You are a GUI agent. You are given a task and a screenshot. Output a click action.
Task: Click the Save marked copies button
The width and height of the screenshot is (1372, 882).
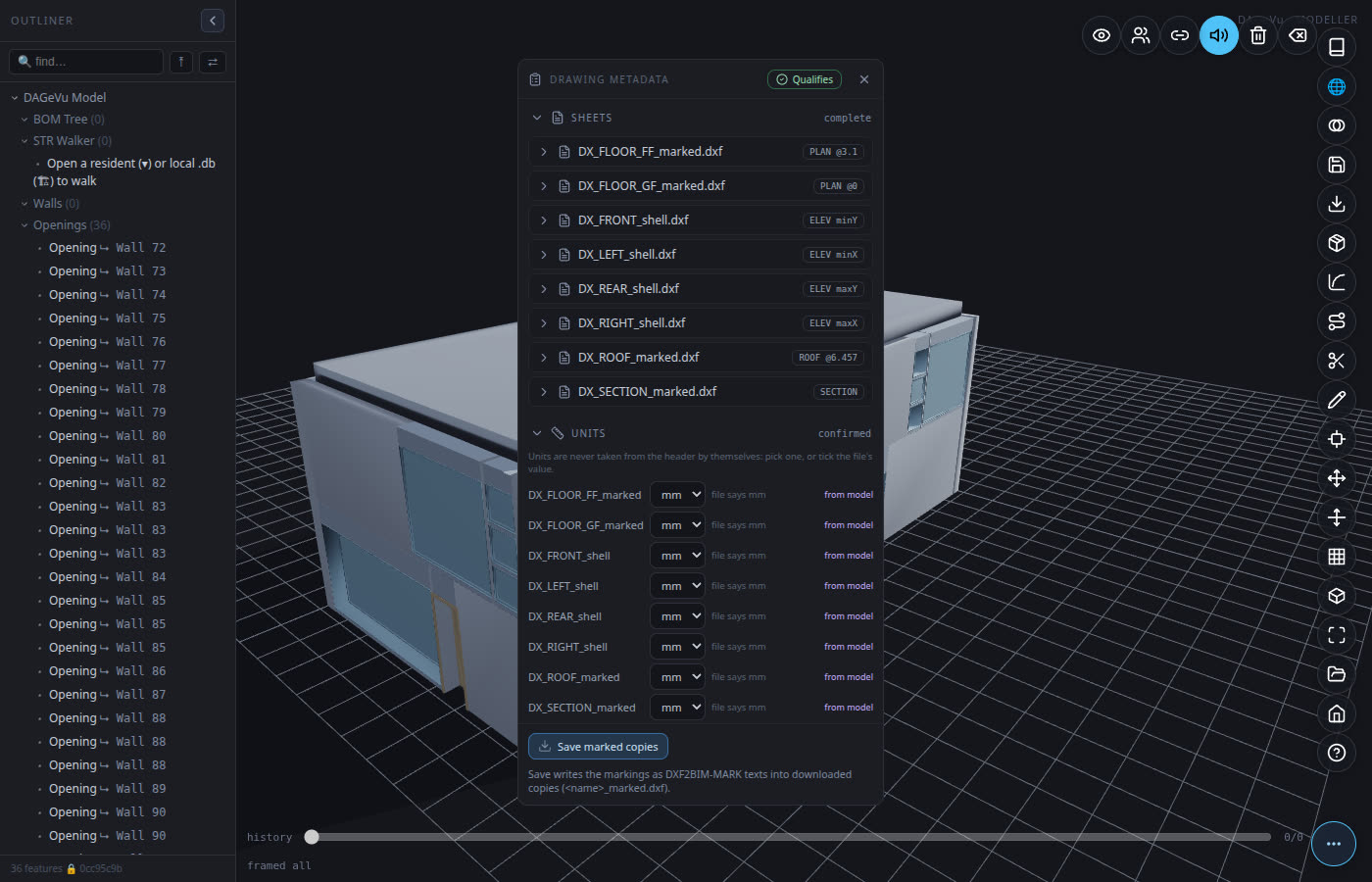599,747
